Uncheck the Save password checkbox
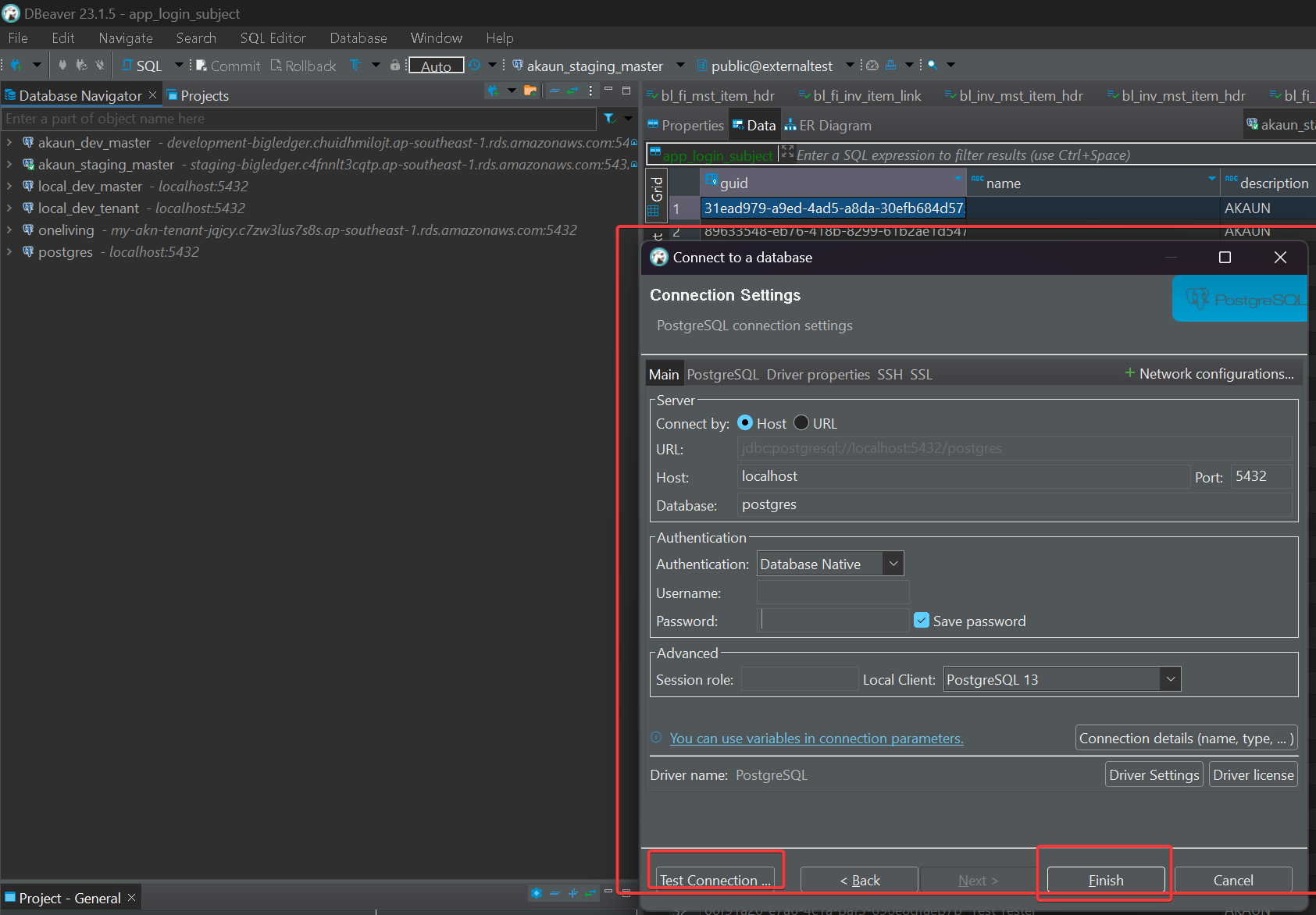The width and height of the screenshot is (1316, 915). tap(922, 621)
